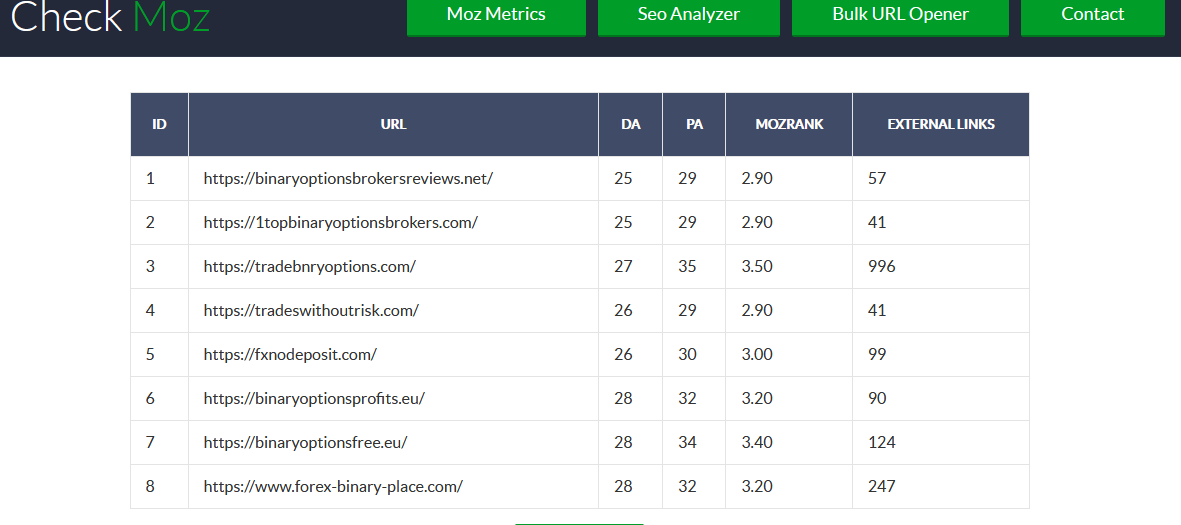This screenshot has height=525, width=1181.
Task: Go to the Seo Analyzer page
Action: tap(688, 15)
